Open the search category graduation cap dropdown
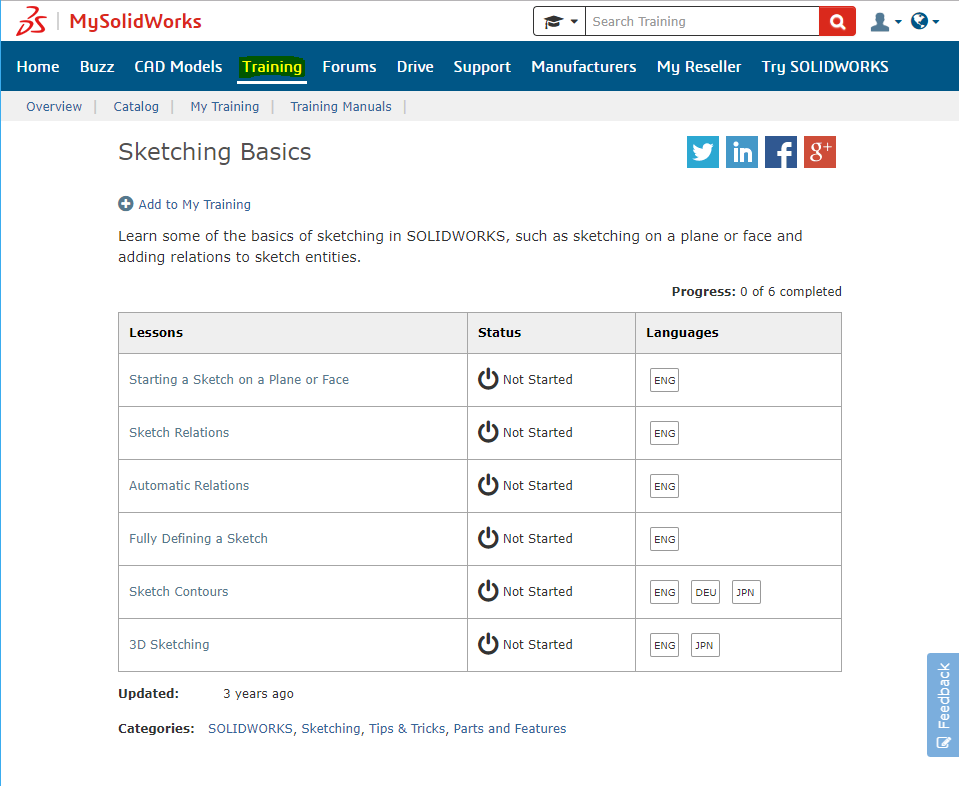Image resolution: width=959 pixels, height=786 pixels. tap(559, 21)
